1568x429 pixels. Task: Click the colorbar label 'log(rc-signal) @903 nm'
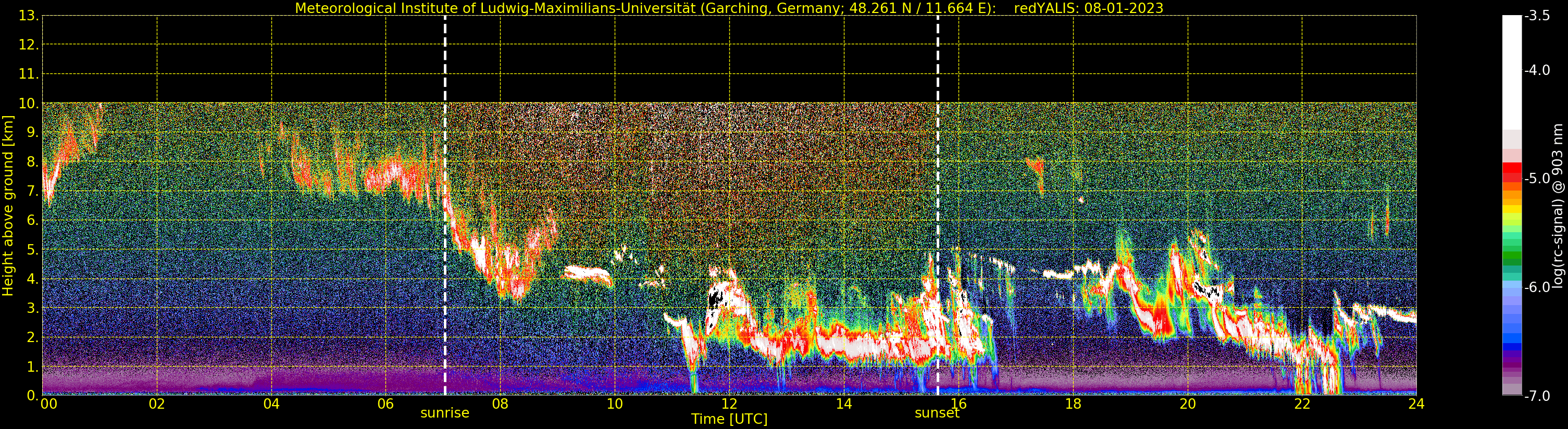coord(1557,206)
